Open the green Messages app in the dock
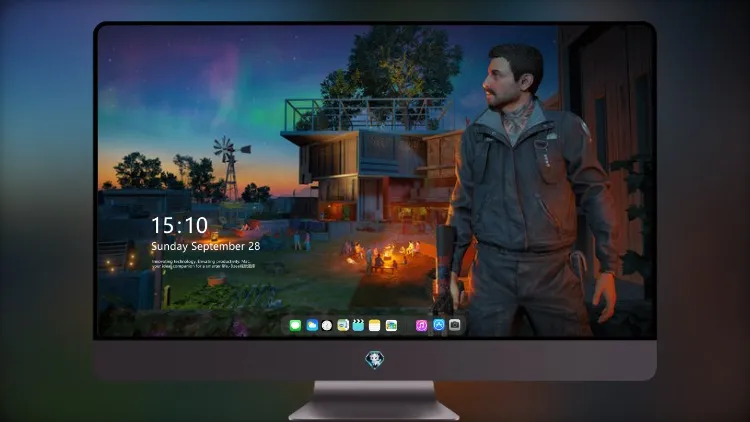The height and width of the screenshot is (422, 750). [295, 326]
